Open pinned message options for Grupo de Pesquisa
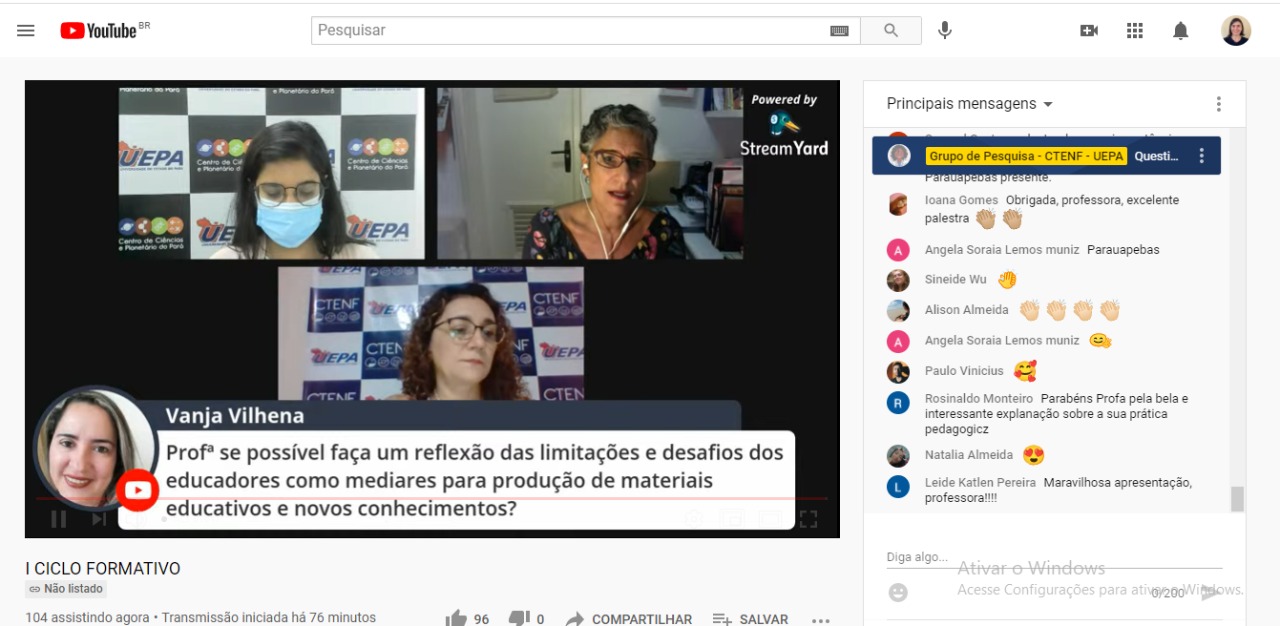1280x626 pixels. [1201, 156]
